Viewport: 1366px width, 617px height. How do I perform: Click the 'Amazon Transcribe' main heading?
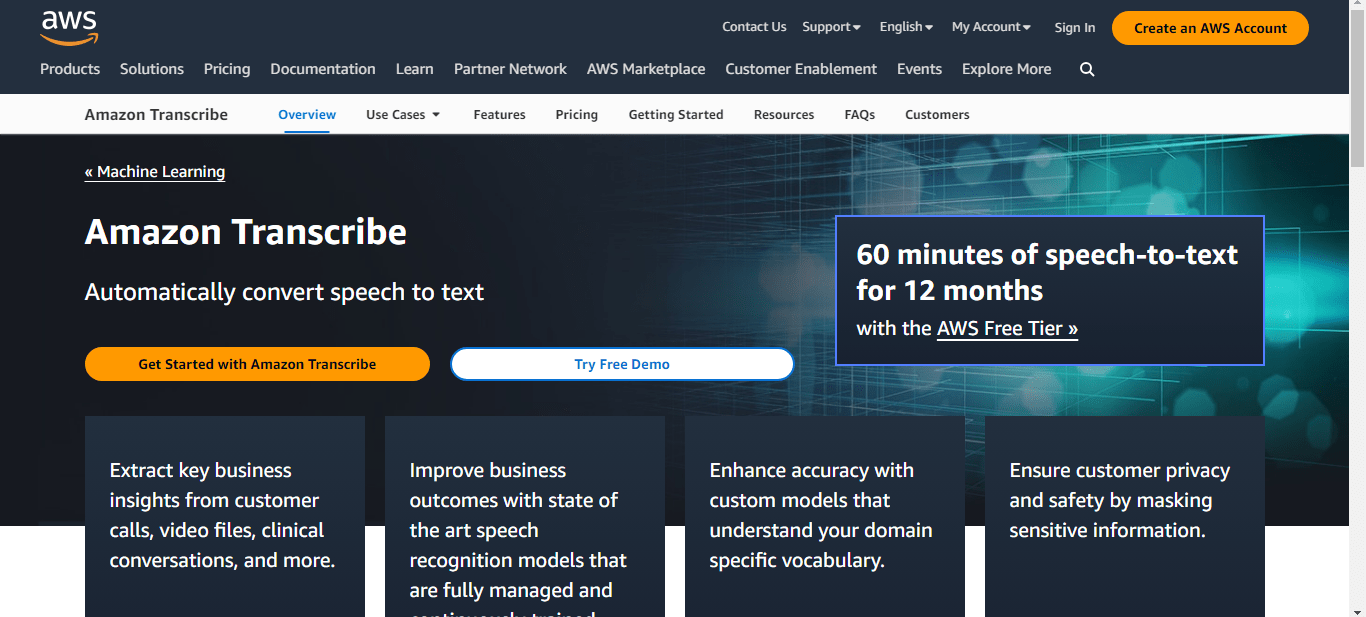click(246, 232)
